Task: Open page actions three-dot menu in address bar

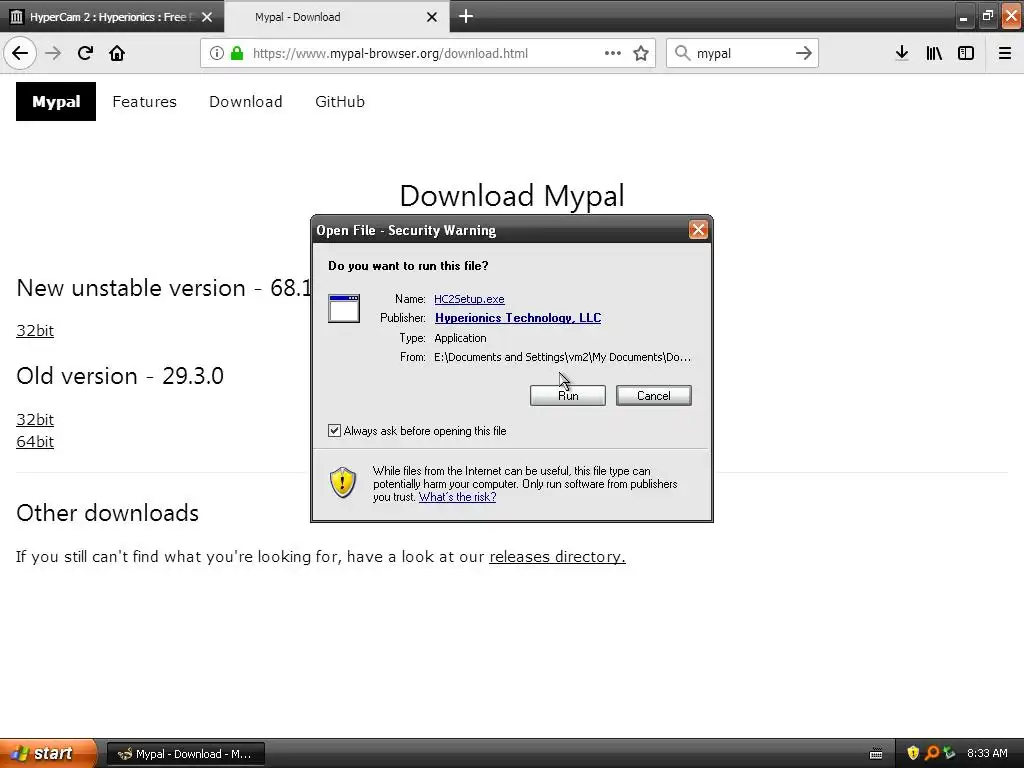Action: tap(613, 53)
